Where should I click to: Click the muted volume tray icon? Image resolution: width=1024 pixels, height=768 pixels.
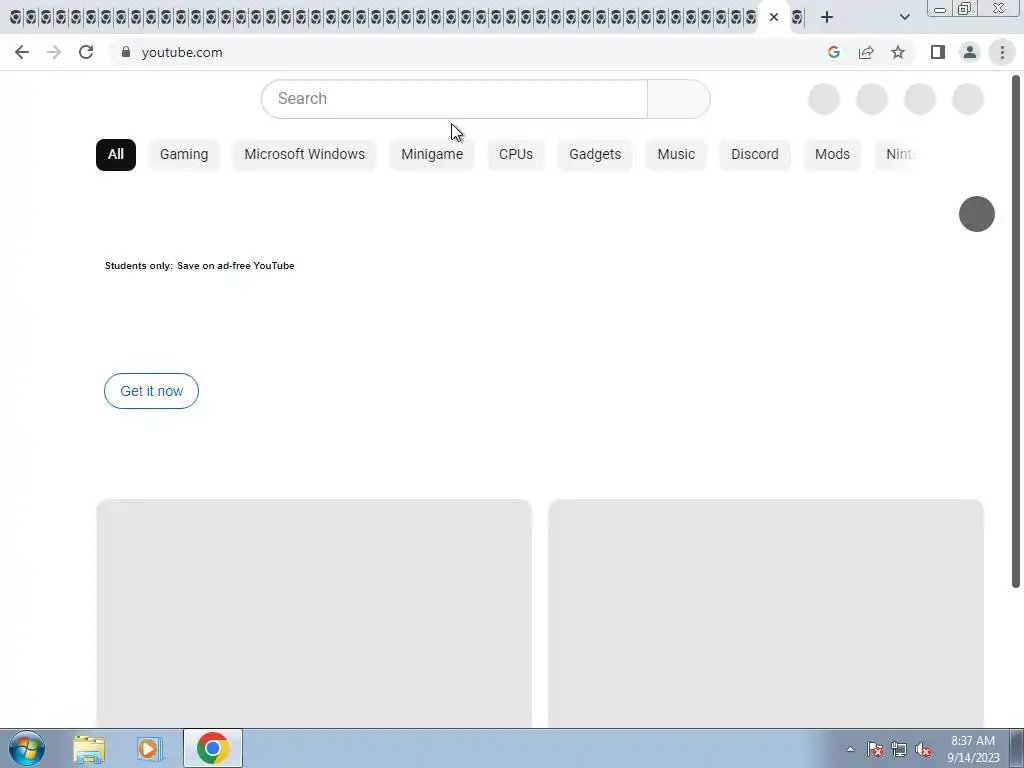point(923,749)
